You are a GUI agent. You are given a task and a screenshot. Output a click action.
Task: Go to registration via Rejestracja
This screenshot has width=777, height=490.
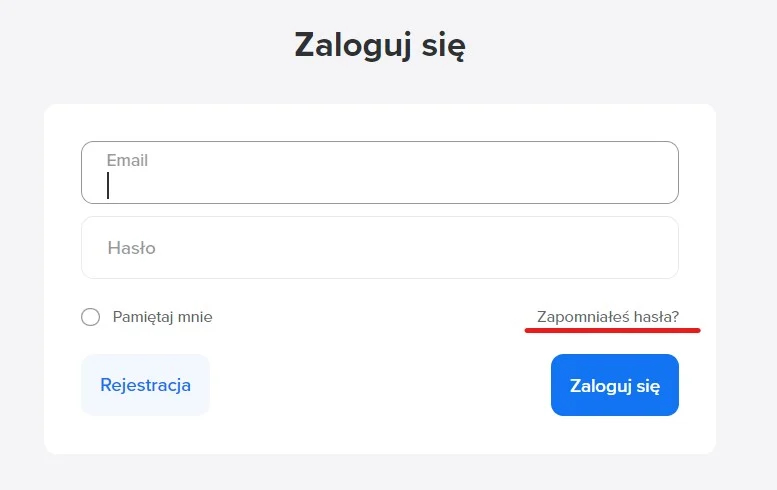point(145,385)
